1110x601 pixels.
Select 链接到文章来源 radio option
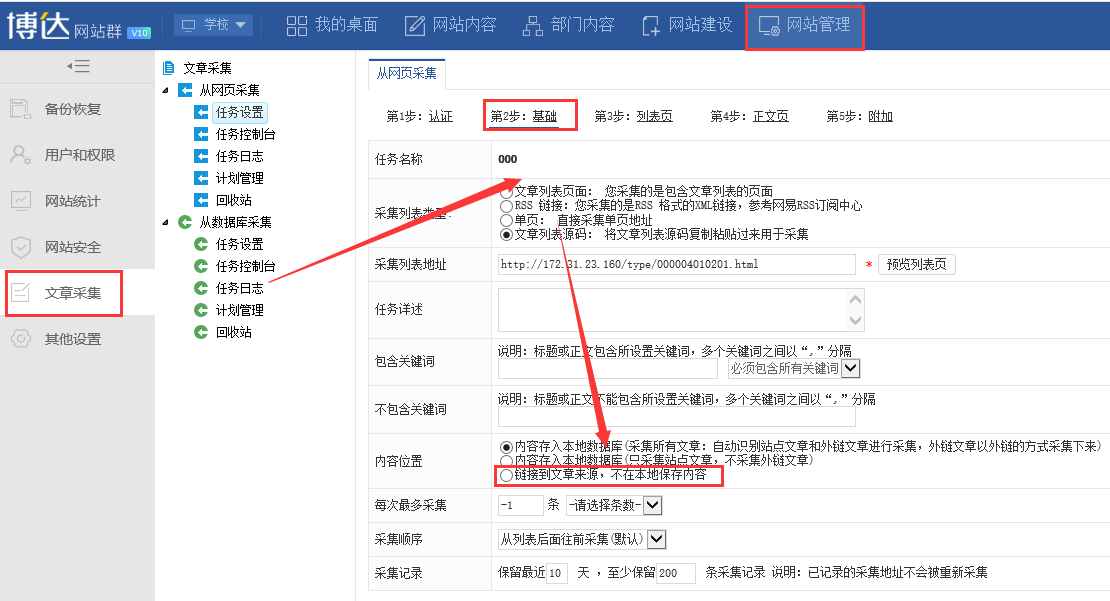coord(506,475)
